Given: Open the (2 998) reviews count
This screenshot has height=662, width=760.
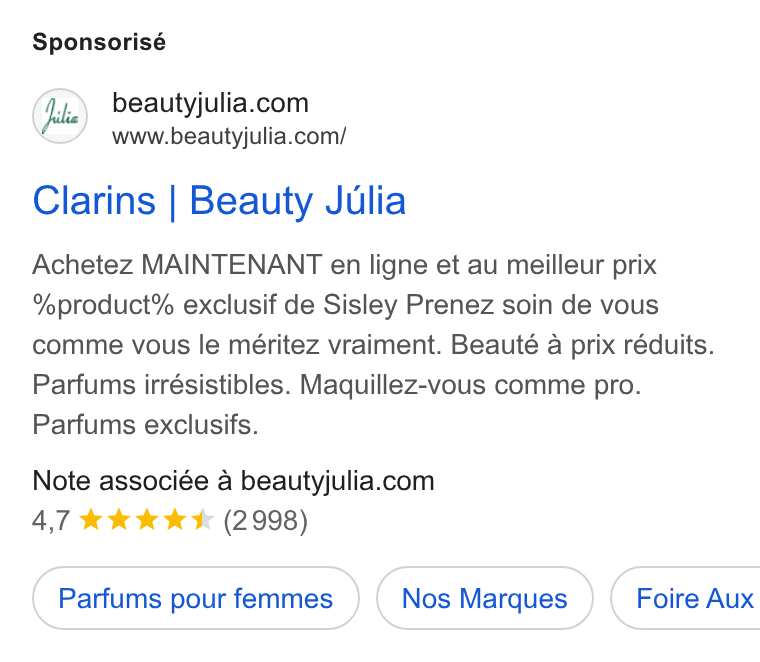Looking at the screenshot, I should pyautogui.click(x=266, y=521).
